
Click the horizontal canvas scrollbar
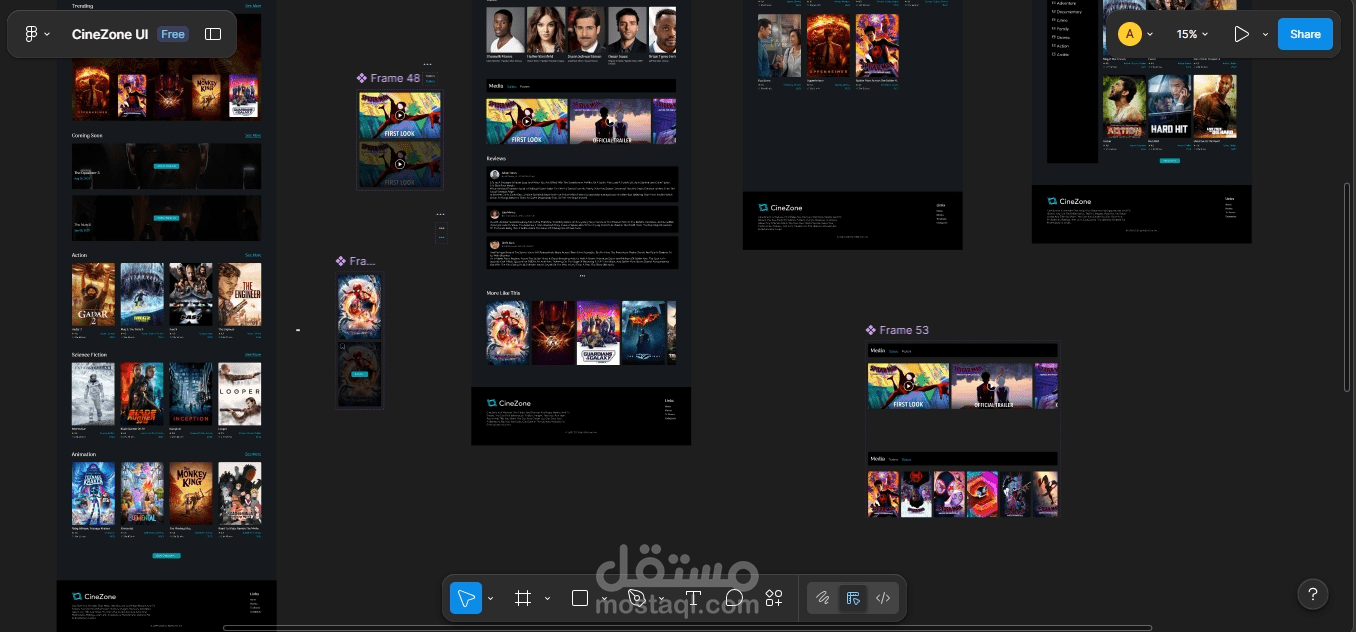(687, 627)
